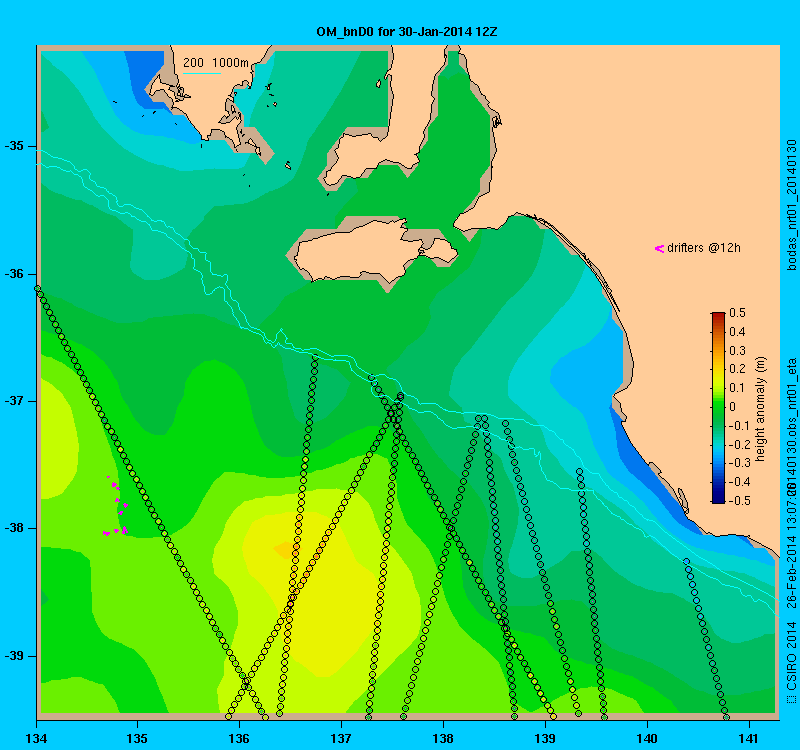
Task: Click the -0.2 colorbar tick label
Action: click(737, 444)
